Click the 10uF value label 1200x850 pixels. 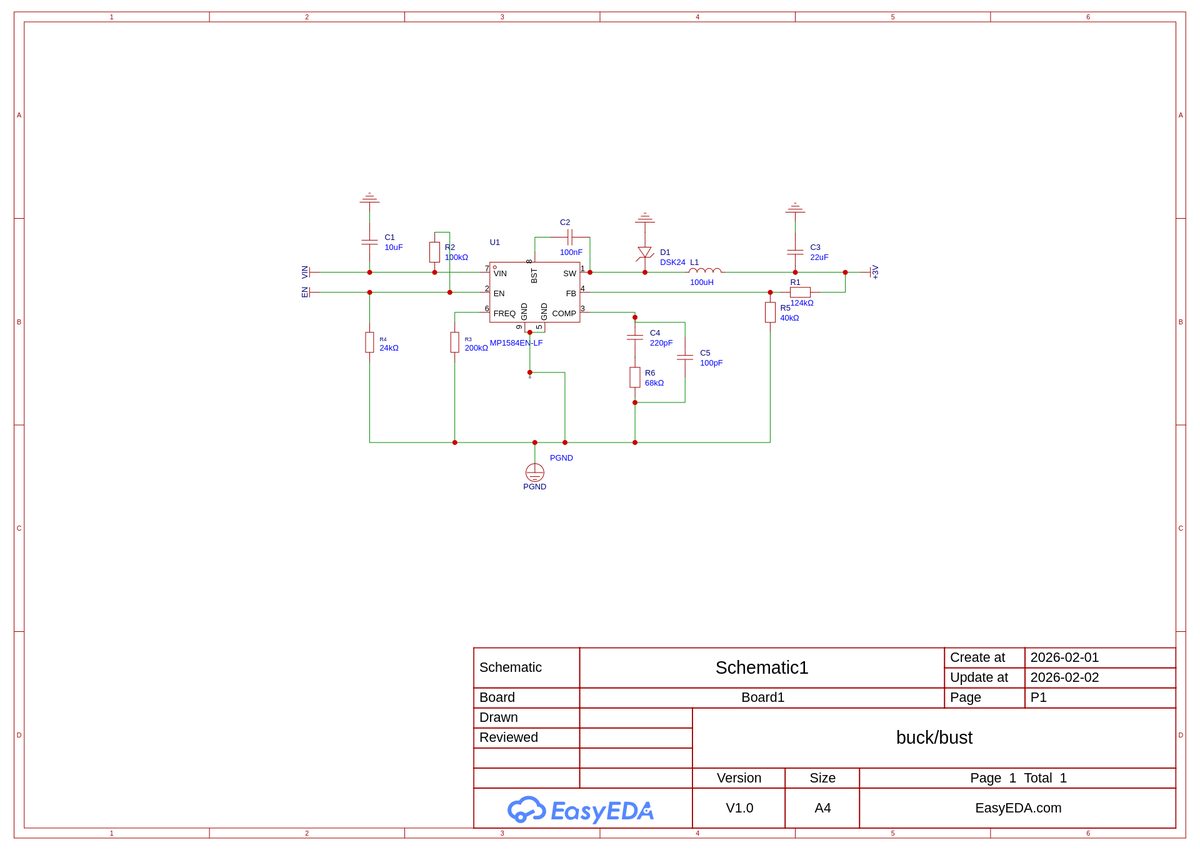(x=393, y=247)
